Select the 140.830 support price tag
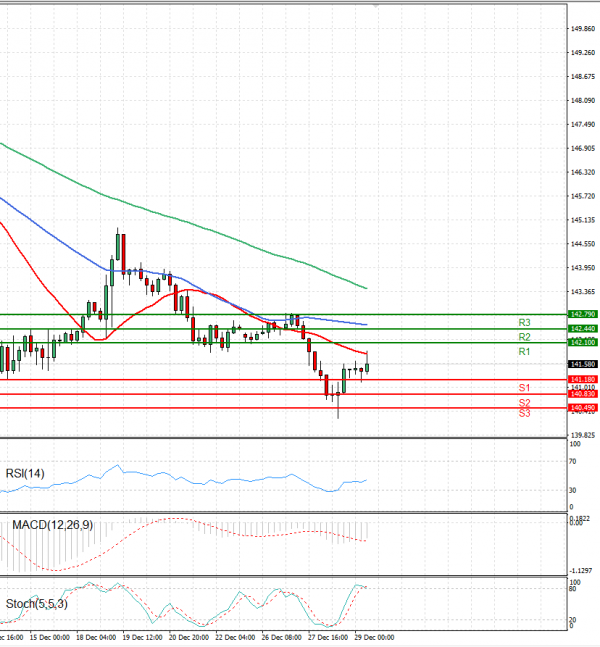Screen dimensions: 600x647 click(583, 394)
